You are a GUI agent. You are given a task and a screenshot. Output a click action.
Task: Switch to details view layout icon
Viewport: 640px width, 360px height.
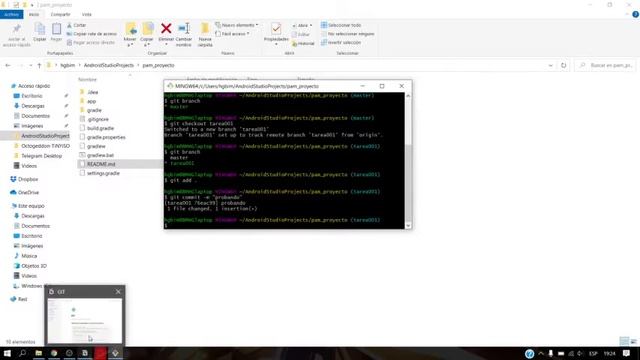[624, 341]
